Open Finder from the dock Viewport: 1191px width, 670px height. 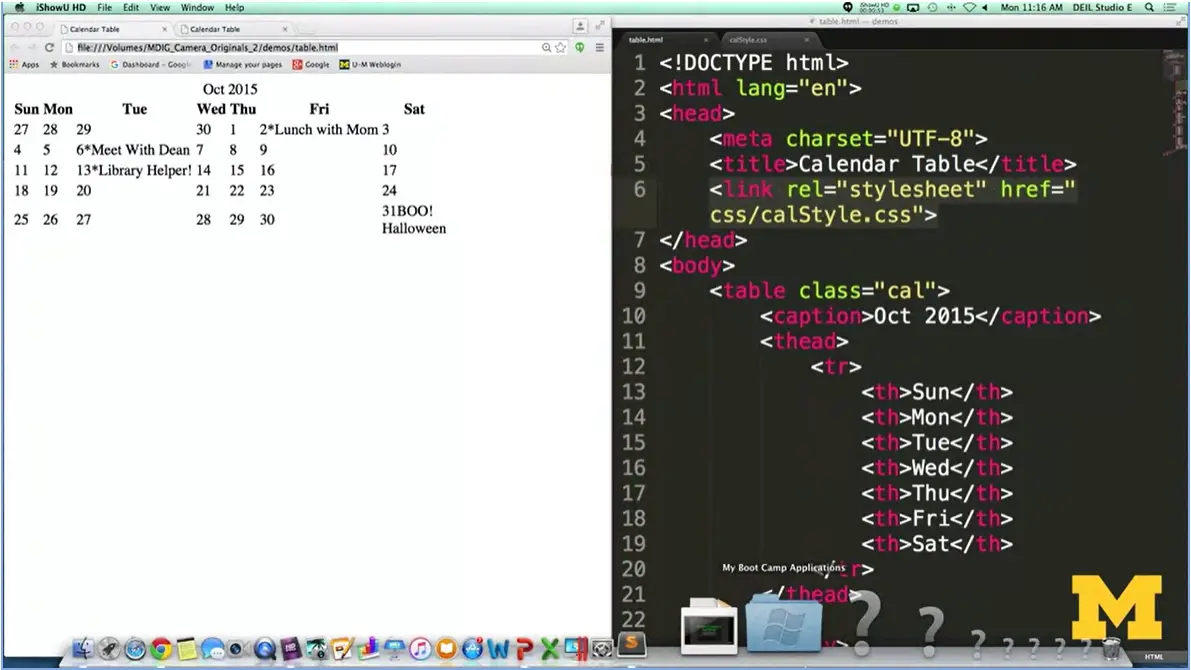tap(84, 650)
